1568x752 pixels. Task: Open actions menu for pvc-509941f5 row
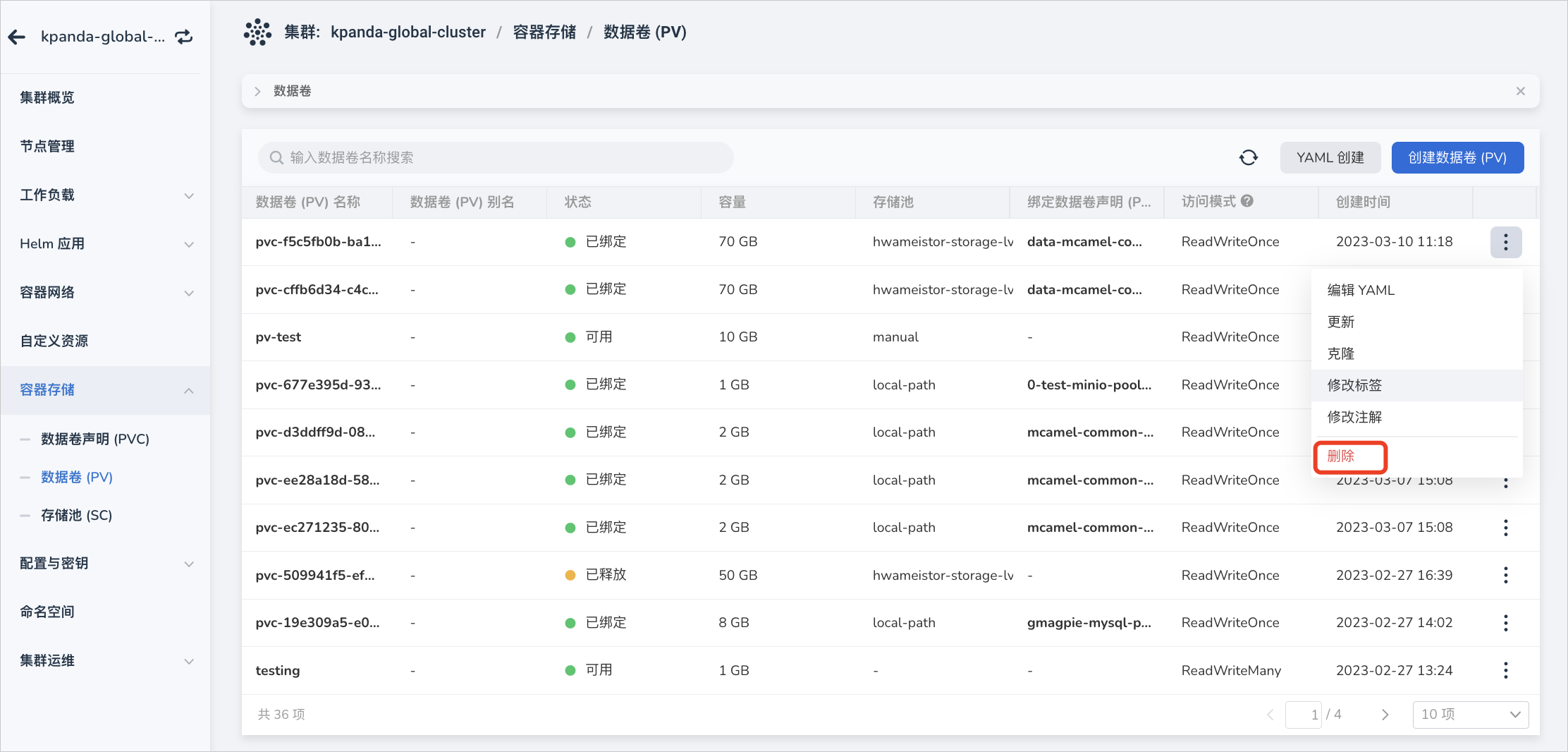pyautogui.click(x=1506, y=575)
